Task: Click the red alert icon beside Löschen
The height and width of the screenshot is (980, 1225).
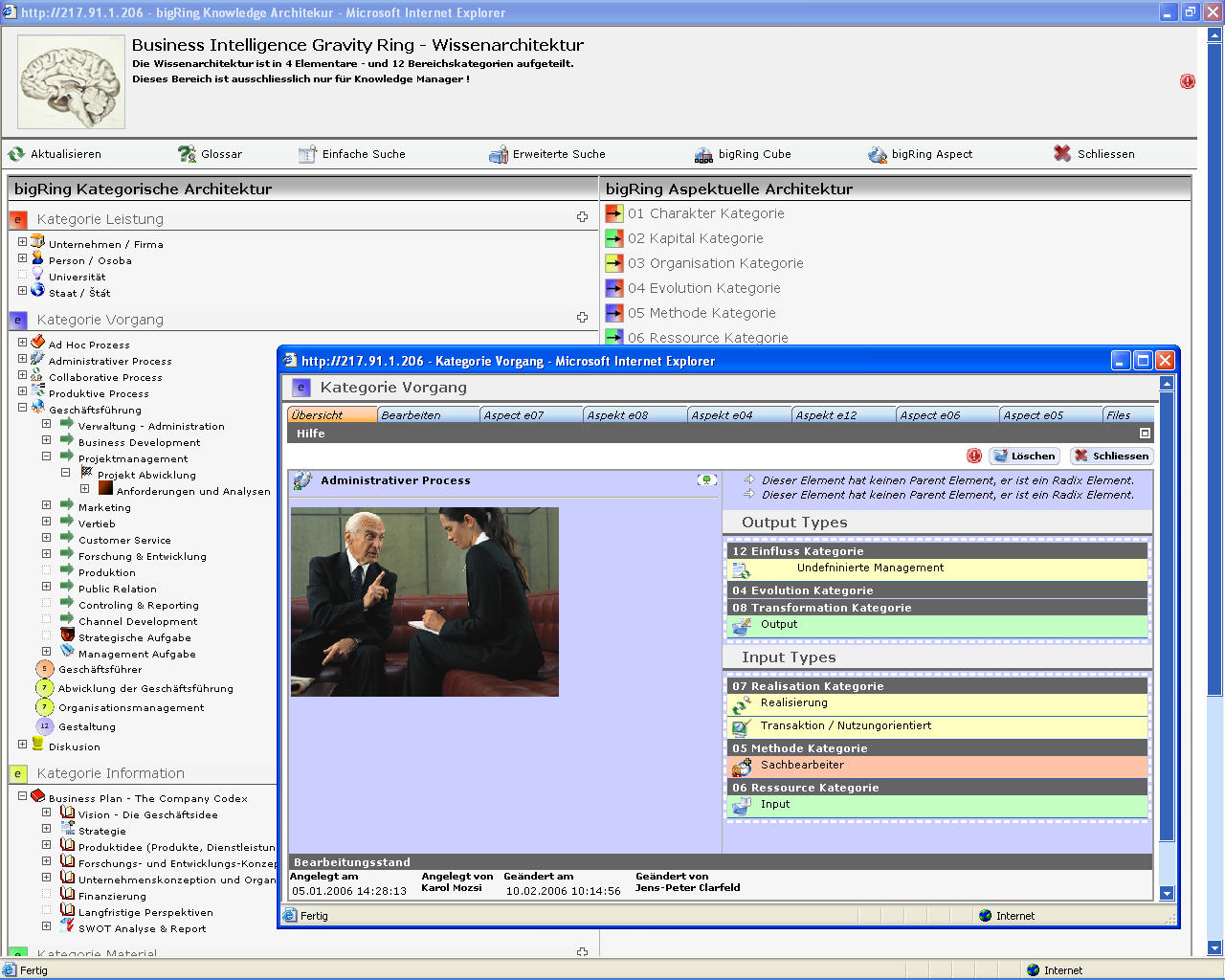Action: (974, 457)
